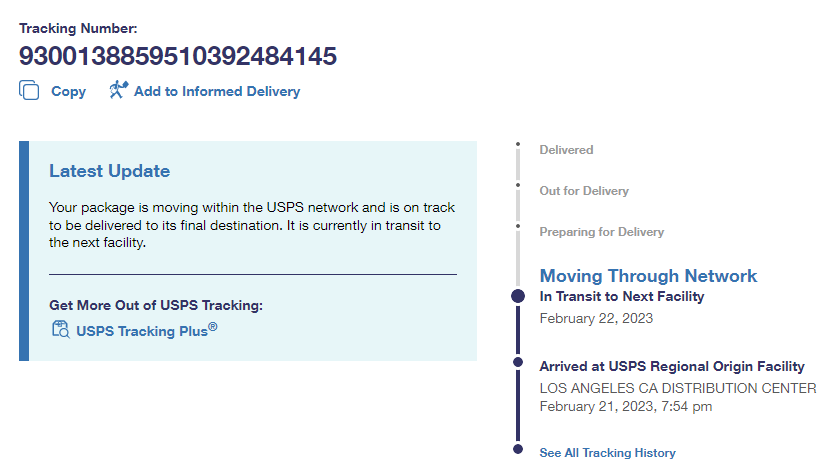Screen dimensions: 819x459
Task: Open the USPS Tracking Plus link
Action: [x=145, y=329]
